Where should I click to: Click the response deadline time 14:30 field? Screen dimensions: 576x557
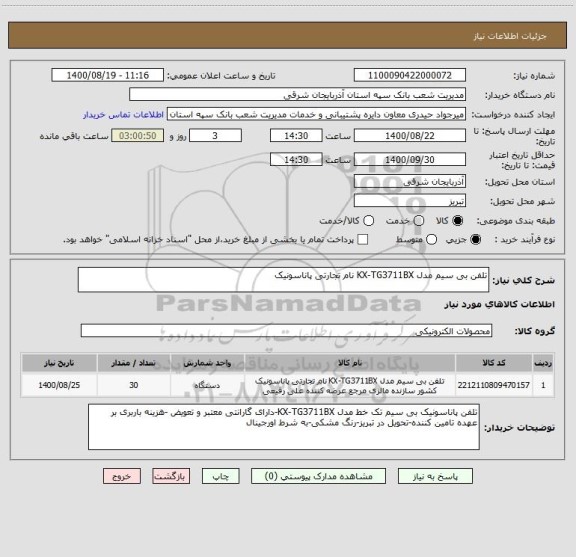click(x=296, y=136)
